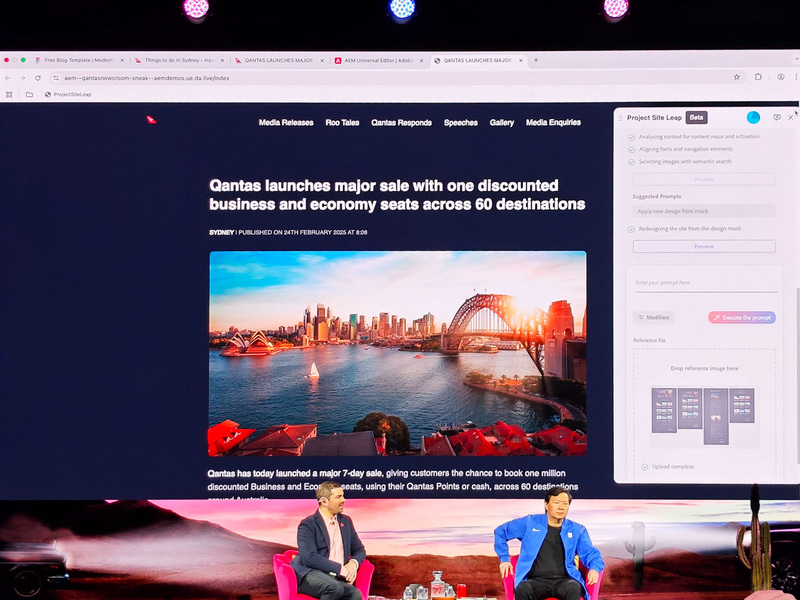Click the Sydney harbour hero image
This screenshot has width=800, height=600.
pos(397,353)
